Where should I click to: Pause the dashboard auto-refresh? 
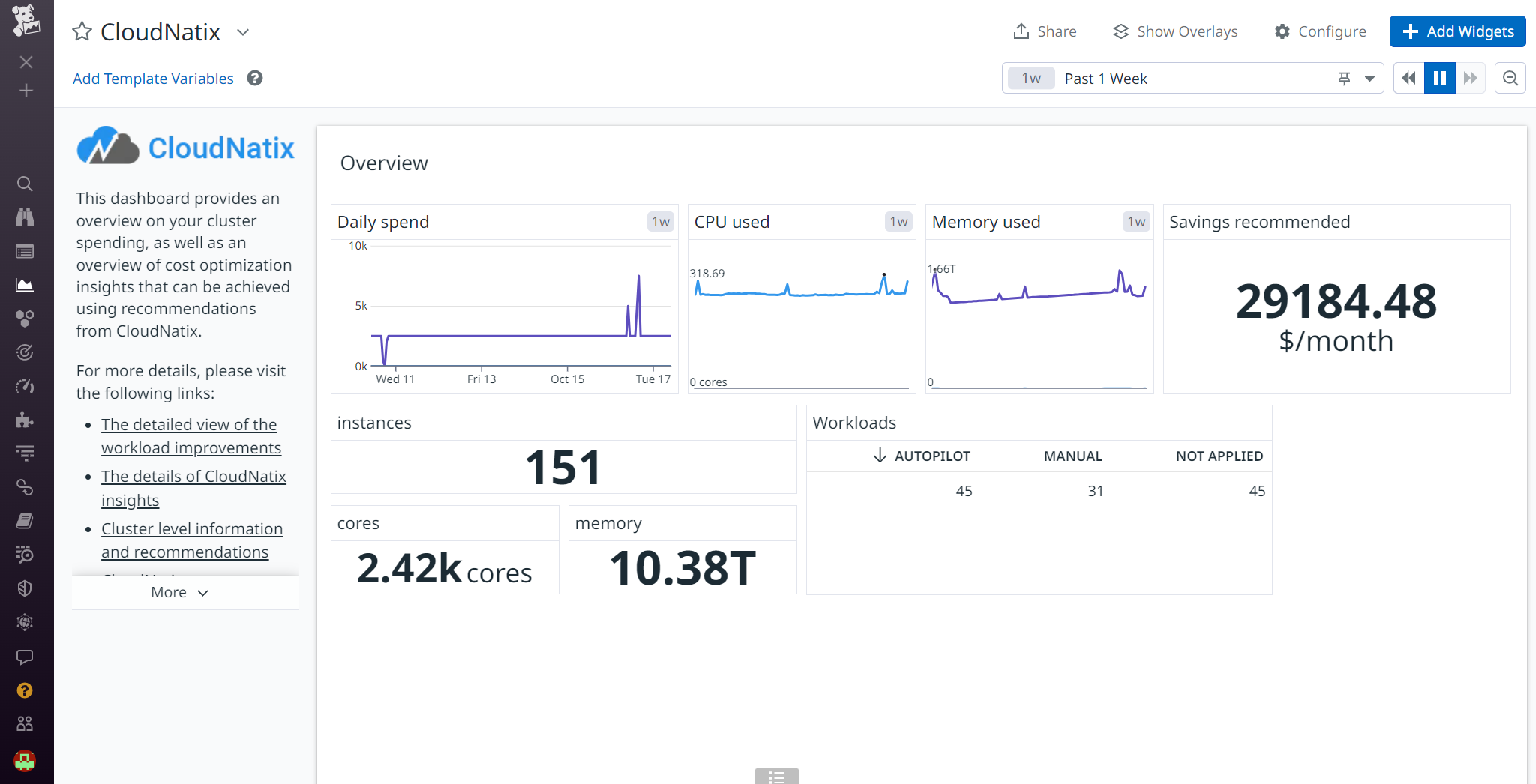pyautogui.click(x=1438, y=77)
